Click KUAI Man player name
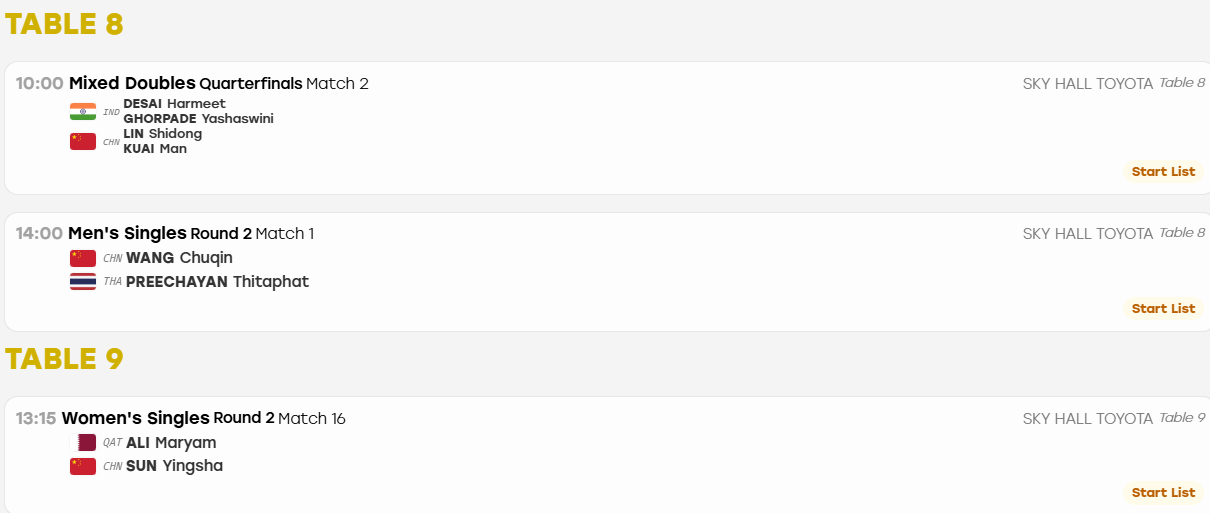This screenshot has height=513, width=1210. 155,148
